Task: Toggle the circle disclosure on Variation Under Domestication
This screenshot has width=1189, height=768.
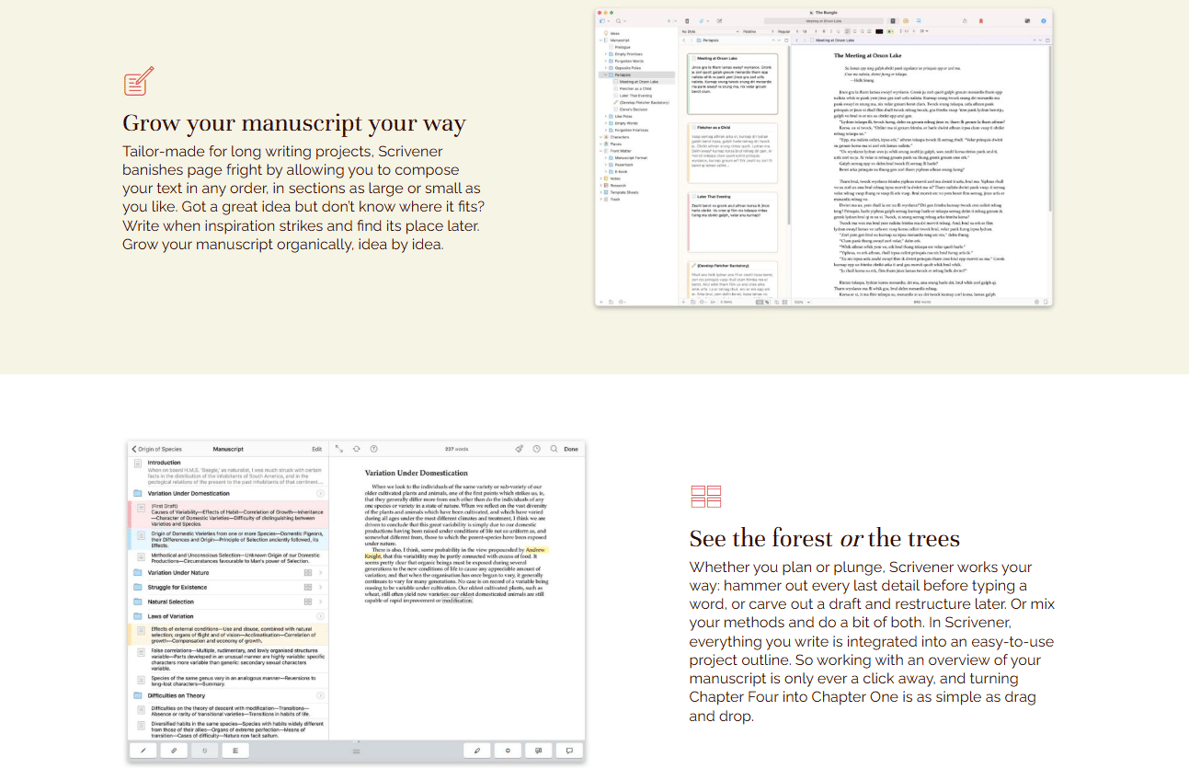Action: [321, 494]
